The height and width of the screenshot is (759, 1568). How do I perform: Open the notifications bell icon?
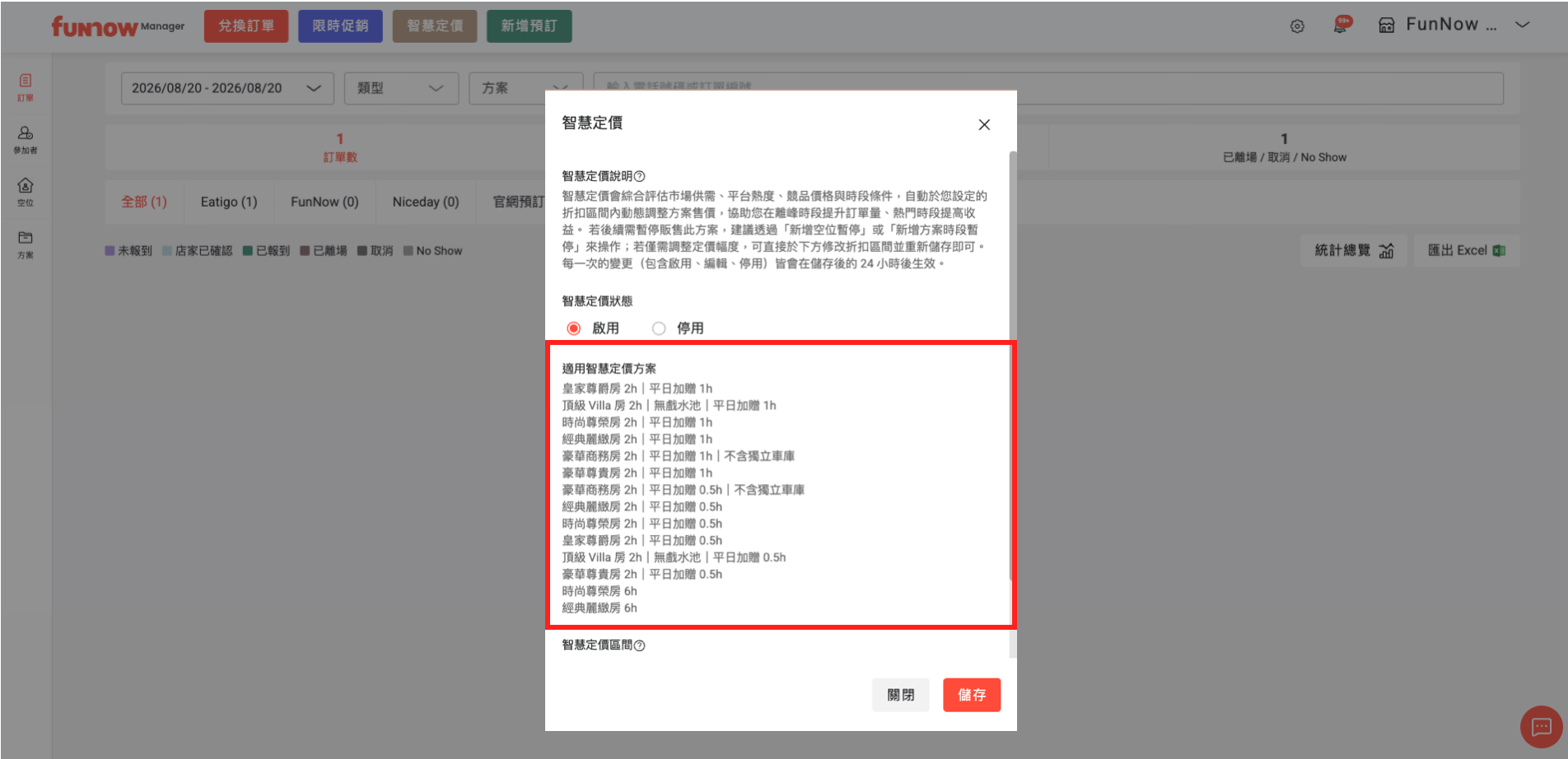[1342, 25]
